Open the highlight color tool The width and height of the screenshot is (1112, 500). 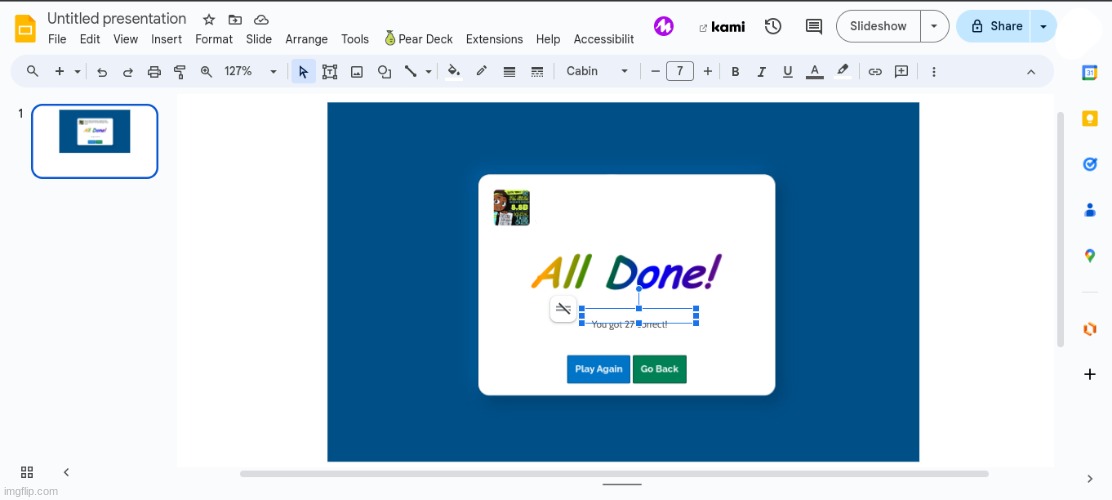point(843,71)
